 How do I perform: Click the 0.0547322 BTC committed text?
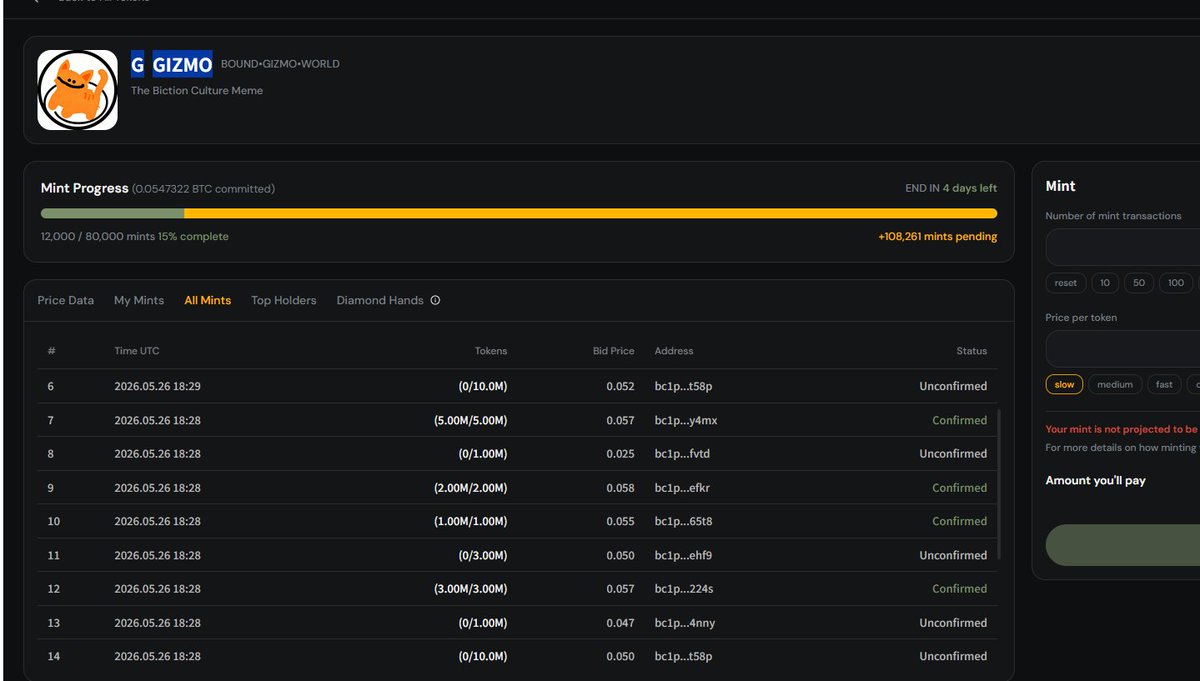click(203, 189)
